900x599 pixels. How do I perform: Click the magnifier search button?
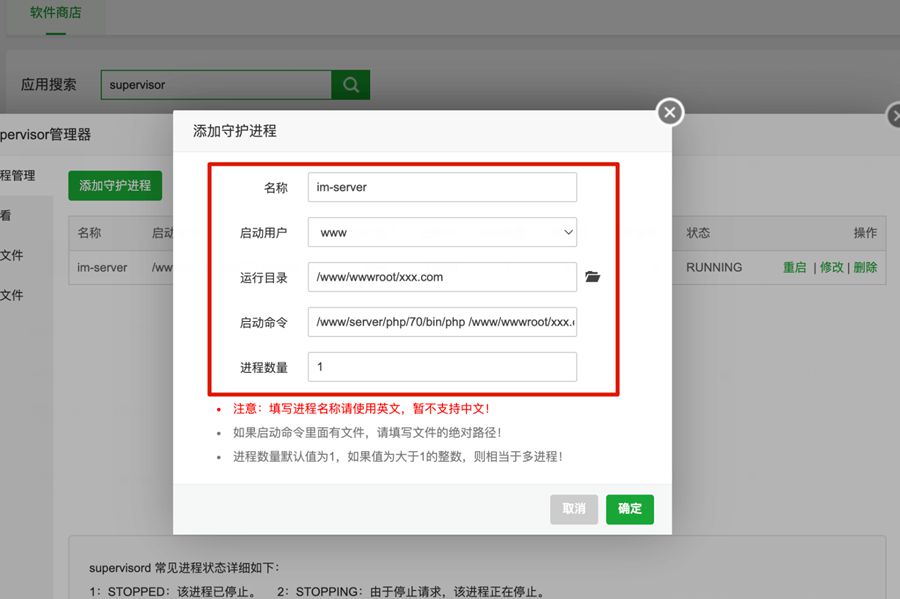[350, 85]
